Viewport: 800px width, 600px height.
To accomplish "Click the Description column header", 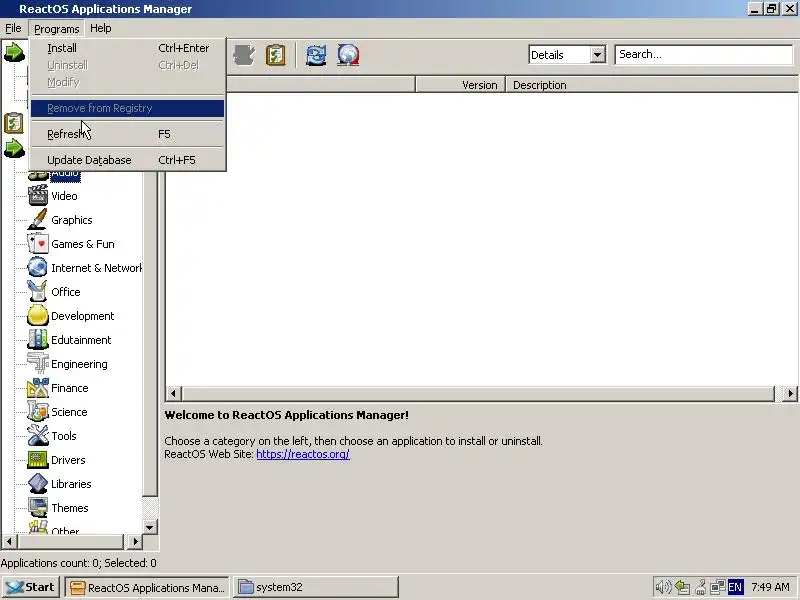I will [x=652, y=85].
